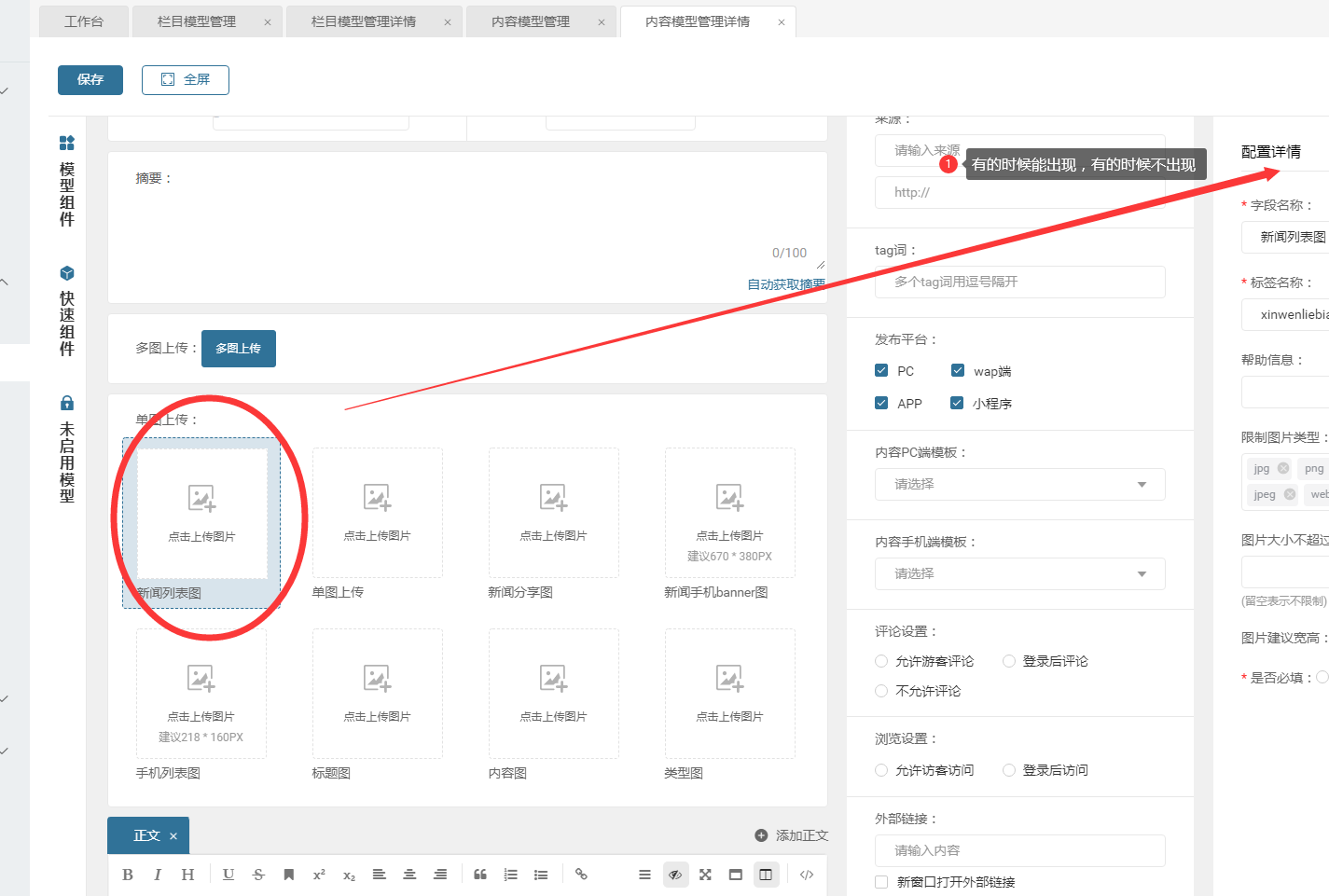Close the 正文 editor tab

pyautogui.click(x=173, y=836)
